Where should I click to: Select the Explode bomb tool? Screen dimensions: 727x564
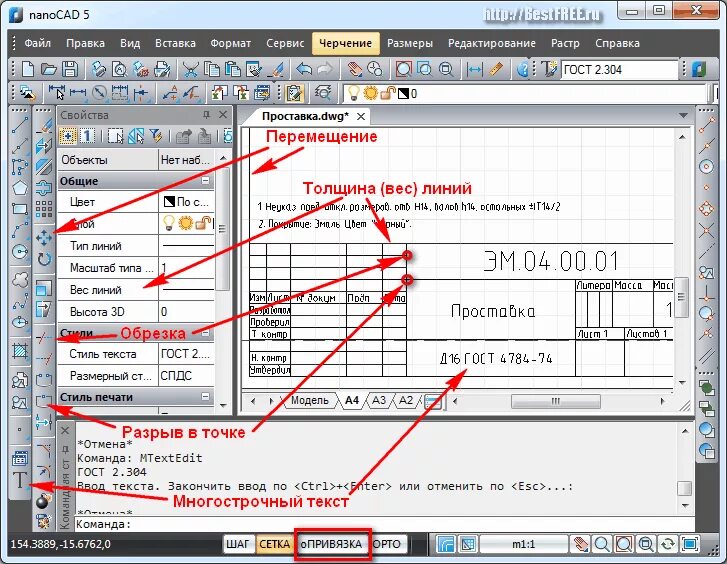[x=44, y=501]
